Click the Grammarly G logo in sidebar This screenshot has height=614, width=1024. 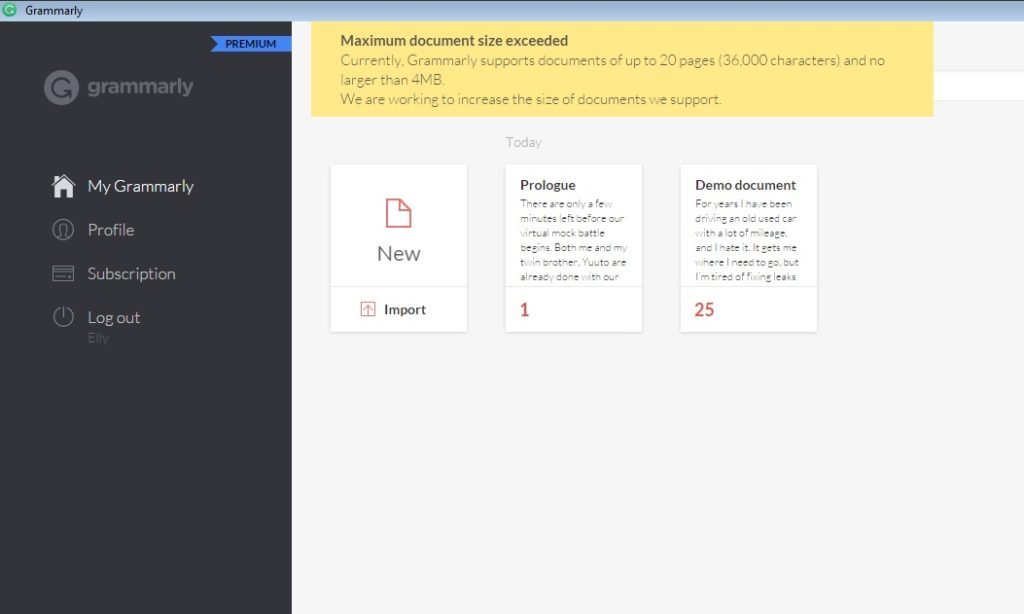click(x=60, y=87)
